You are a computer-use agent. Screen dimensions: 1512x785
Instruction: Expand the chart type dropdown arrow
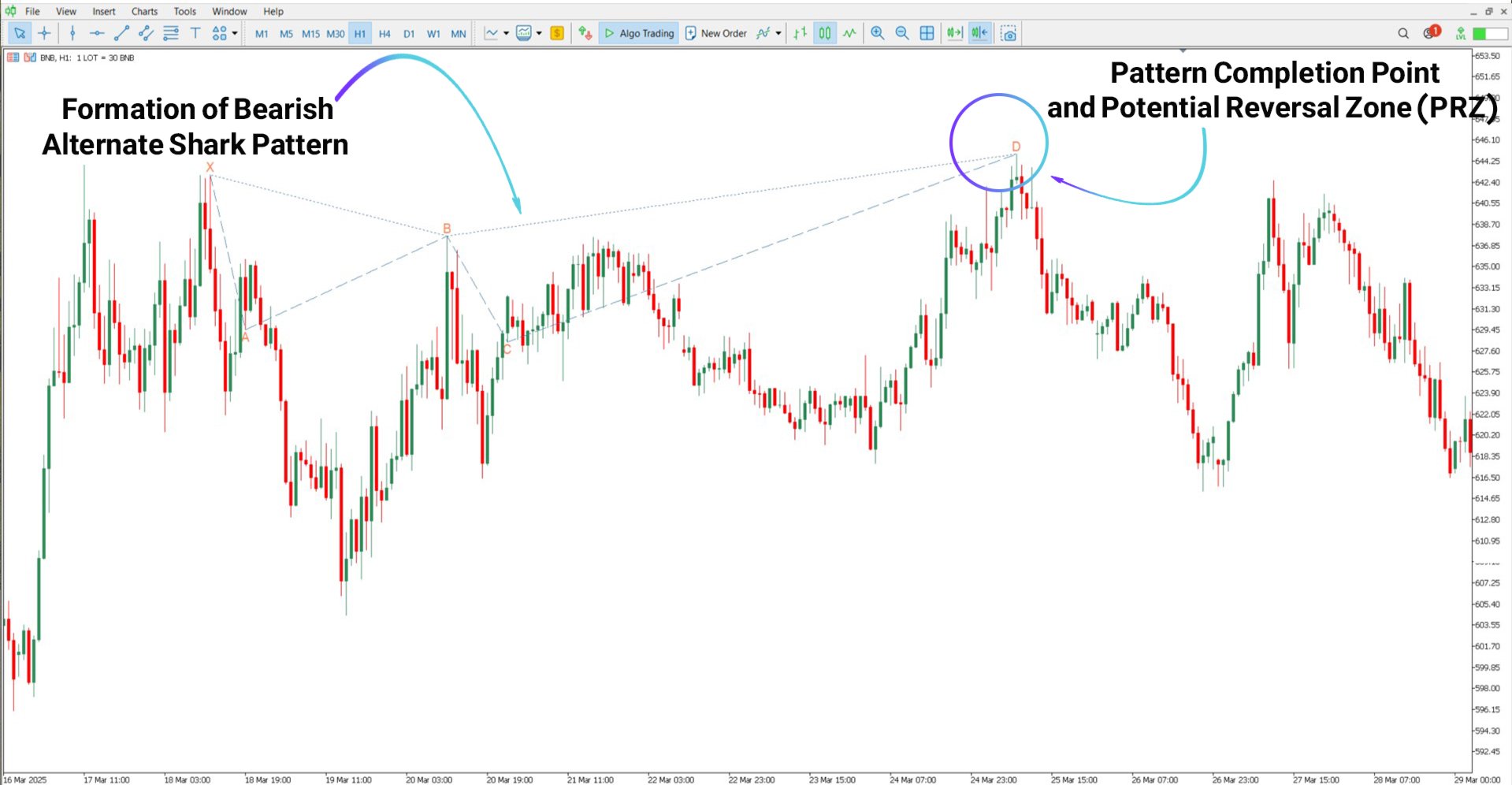click(506, 33)
